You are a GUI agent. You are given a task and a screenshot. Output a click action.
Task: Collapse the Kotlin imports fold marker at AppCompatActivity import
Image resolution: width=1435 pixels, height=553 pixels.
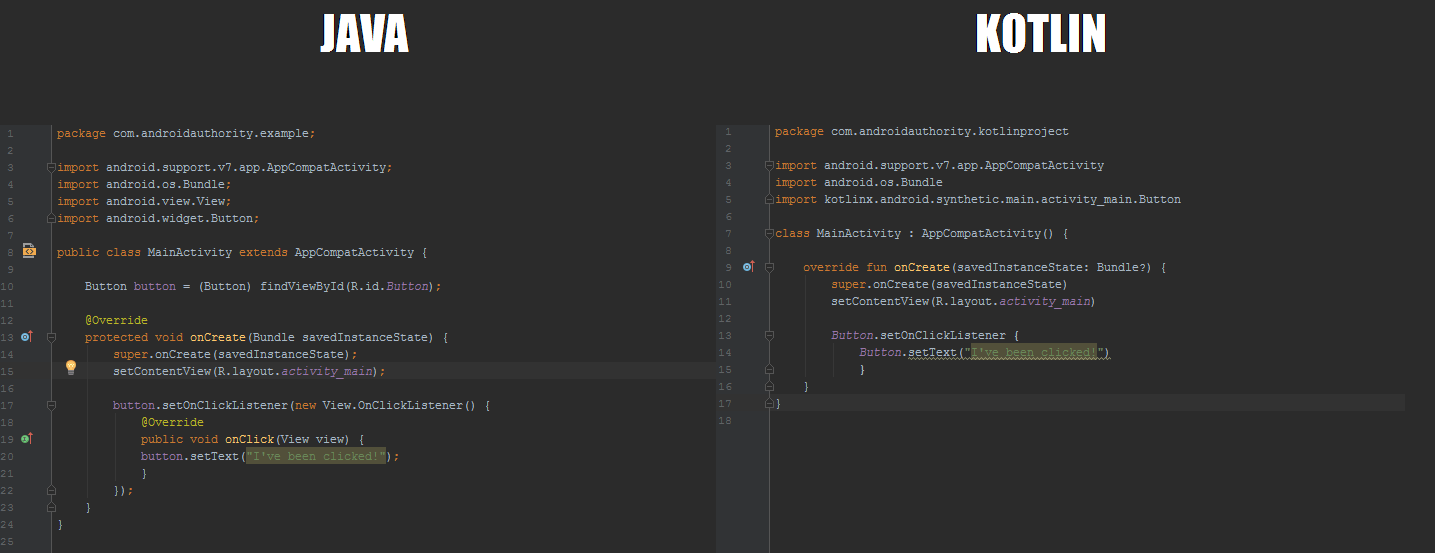tap(769, 165)
